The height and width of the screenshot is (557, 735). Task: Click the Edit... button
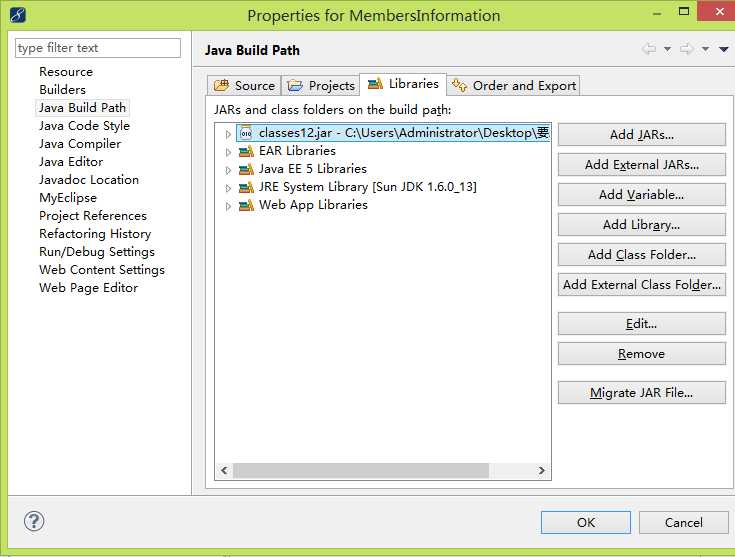[x=642, y=324]
